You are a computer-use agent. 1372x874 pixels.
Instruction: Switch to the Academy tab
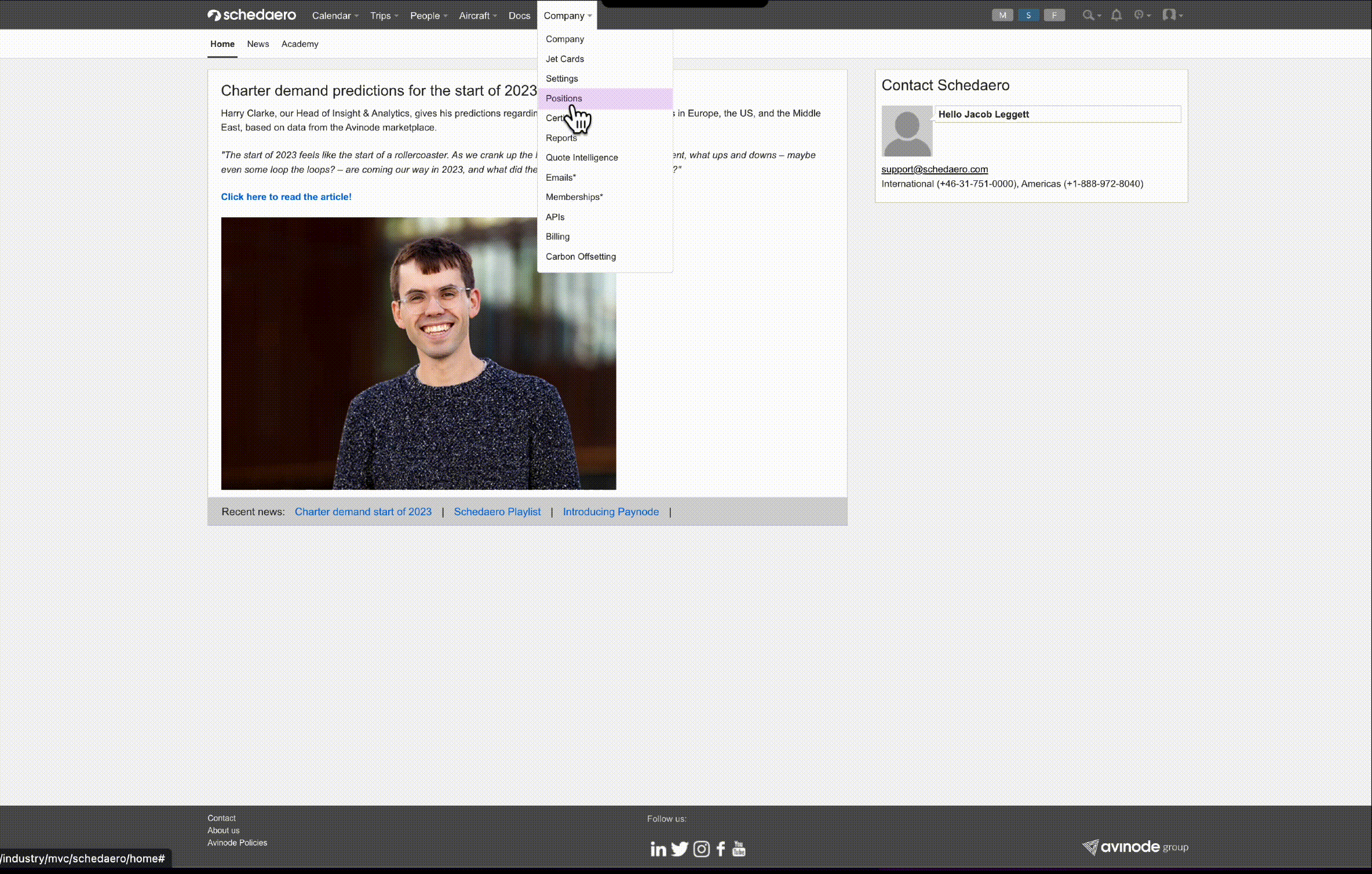(300, 44)
